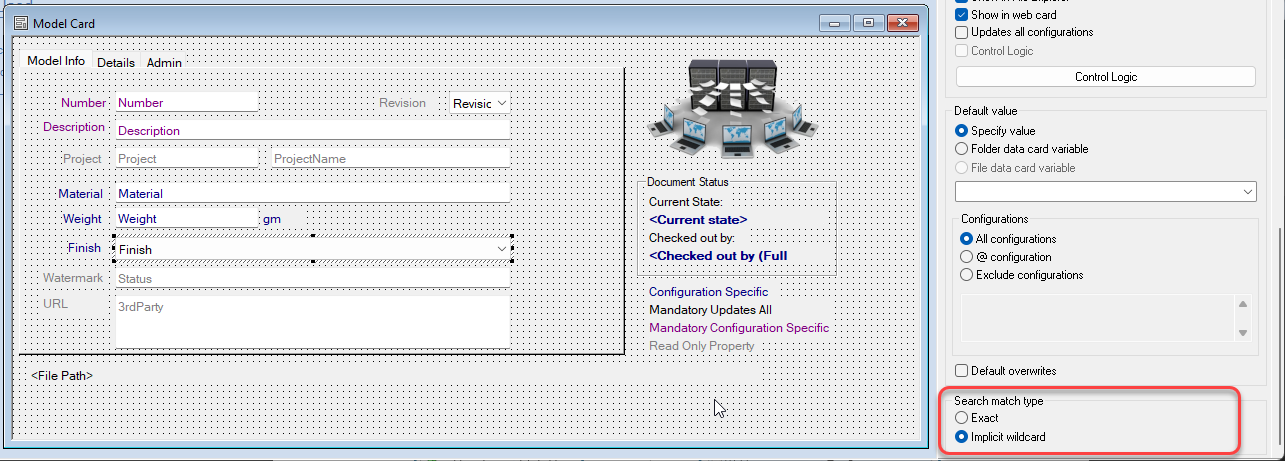Select the Model Info tab

[x=55, y=61]
